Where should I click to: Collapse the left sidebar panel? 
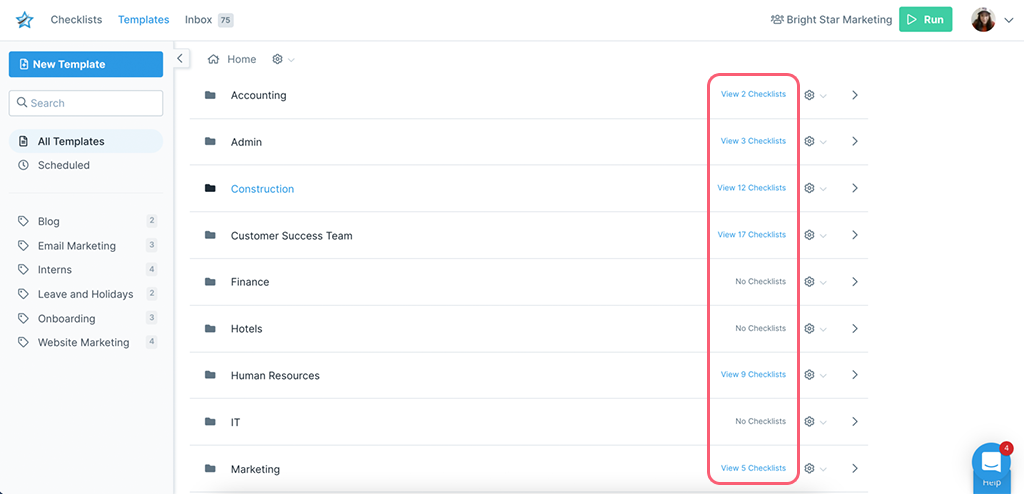click(x=180, y=59)
